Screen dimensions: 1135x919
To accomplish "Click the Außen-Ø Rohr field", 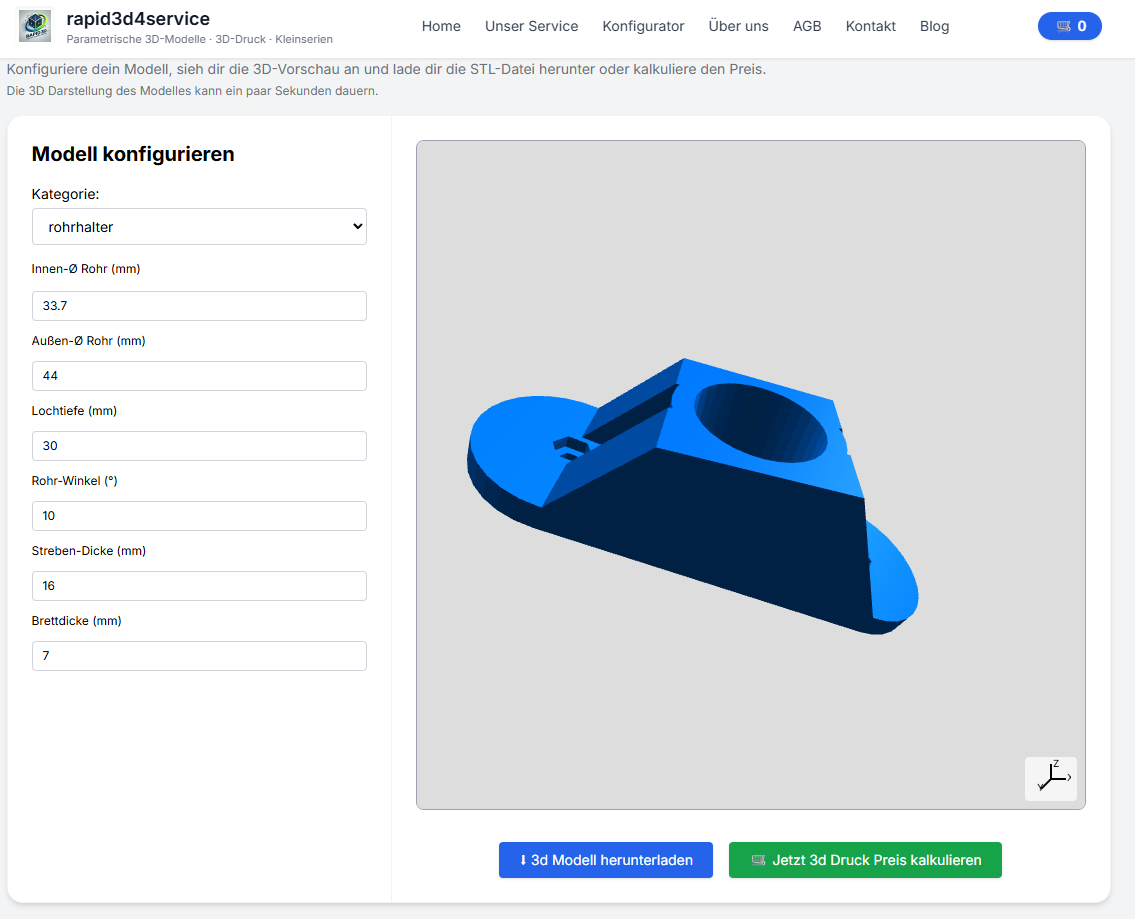I will tap(199, 376).
